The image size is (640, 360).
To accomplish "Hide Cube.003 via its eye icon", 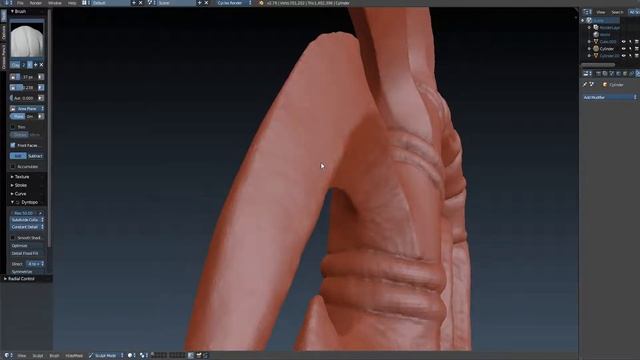I will pyautogui.click(x=624, y=42).
